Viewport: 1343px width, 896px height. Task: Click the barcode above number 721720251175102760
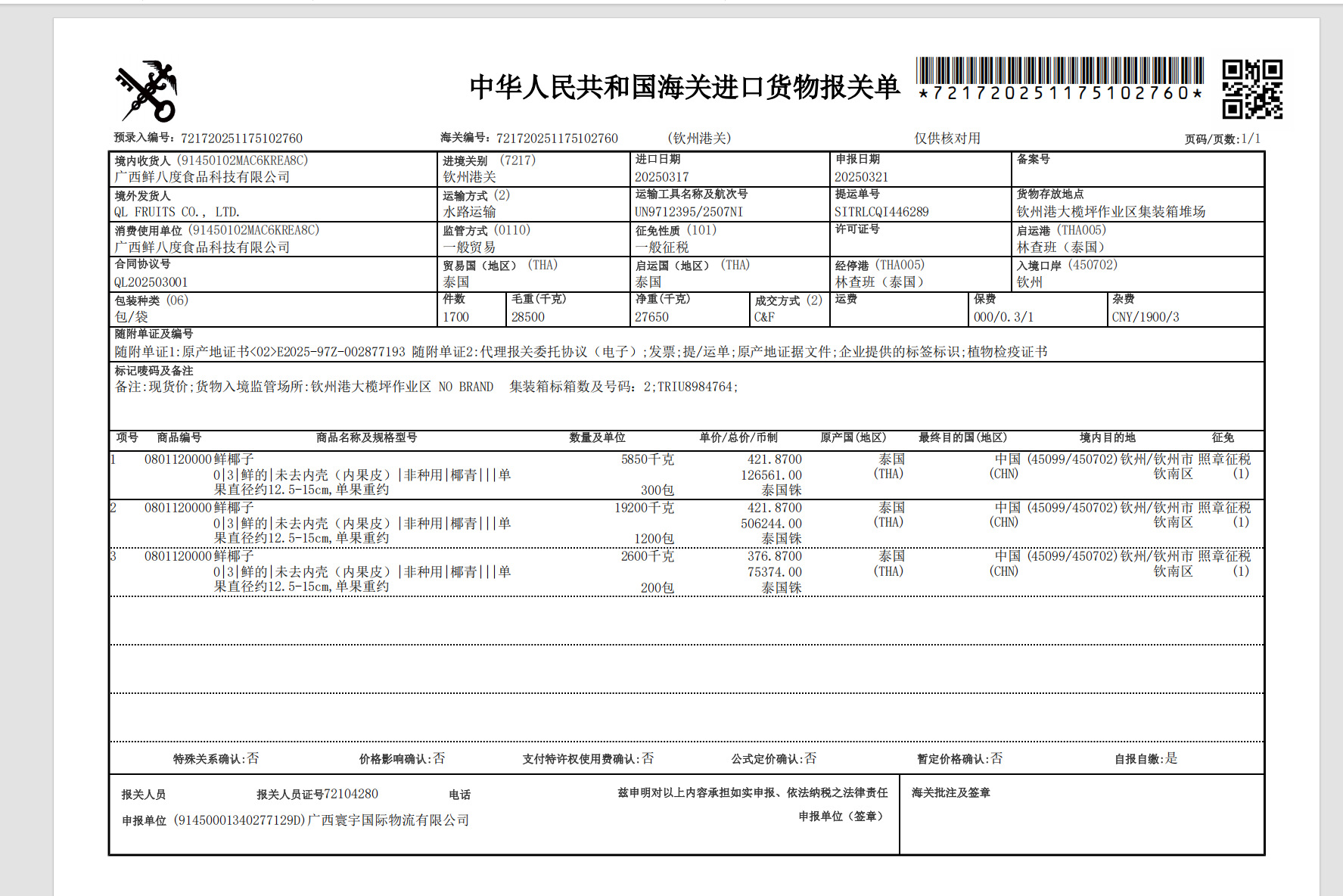click(1059, 70)
